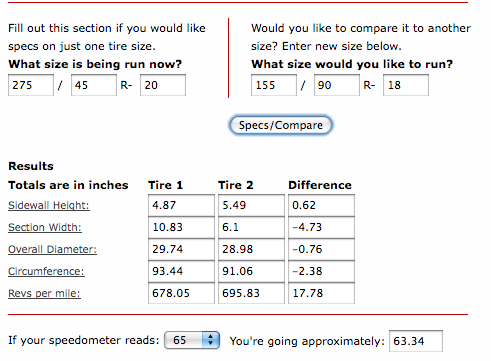Select the circumference difference field showing -2.38
Image resolution: width=491 pixels, height=361 pixels.
pos(321,271)
